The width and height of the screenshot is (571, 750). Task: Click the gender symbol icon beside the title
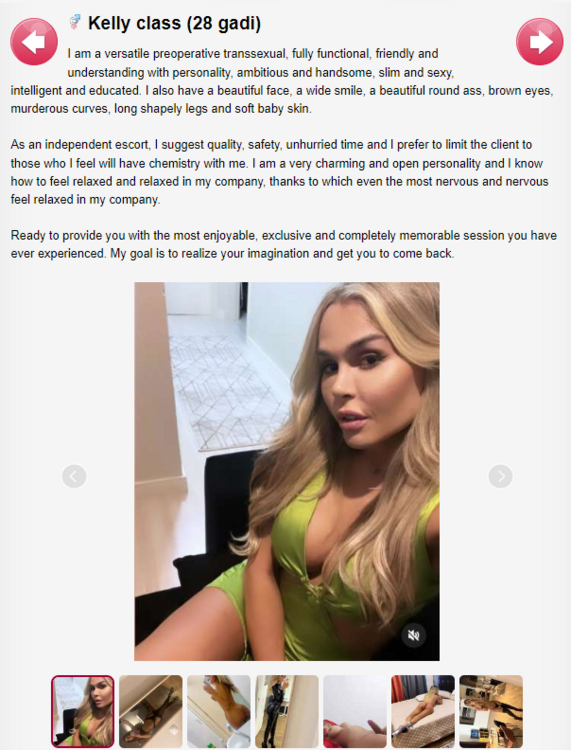75,22
